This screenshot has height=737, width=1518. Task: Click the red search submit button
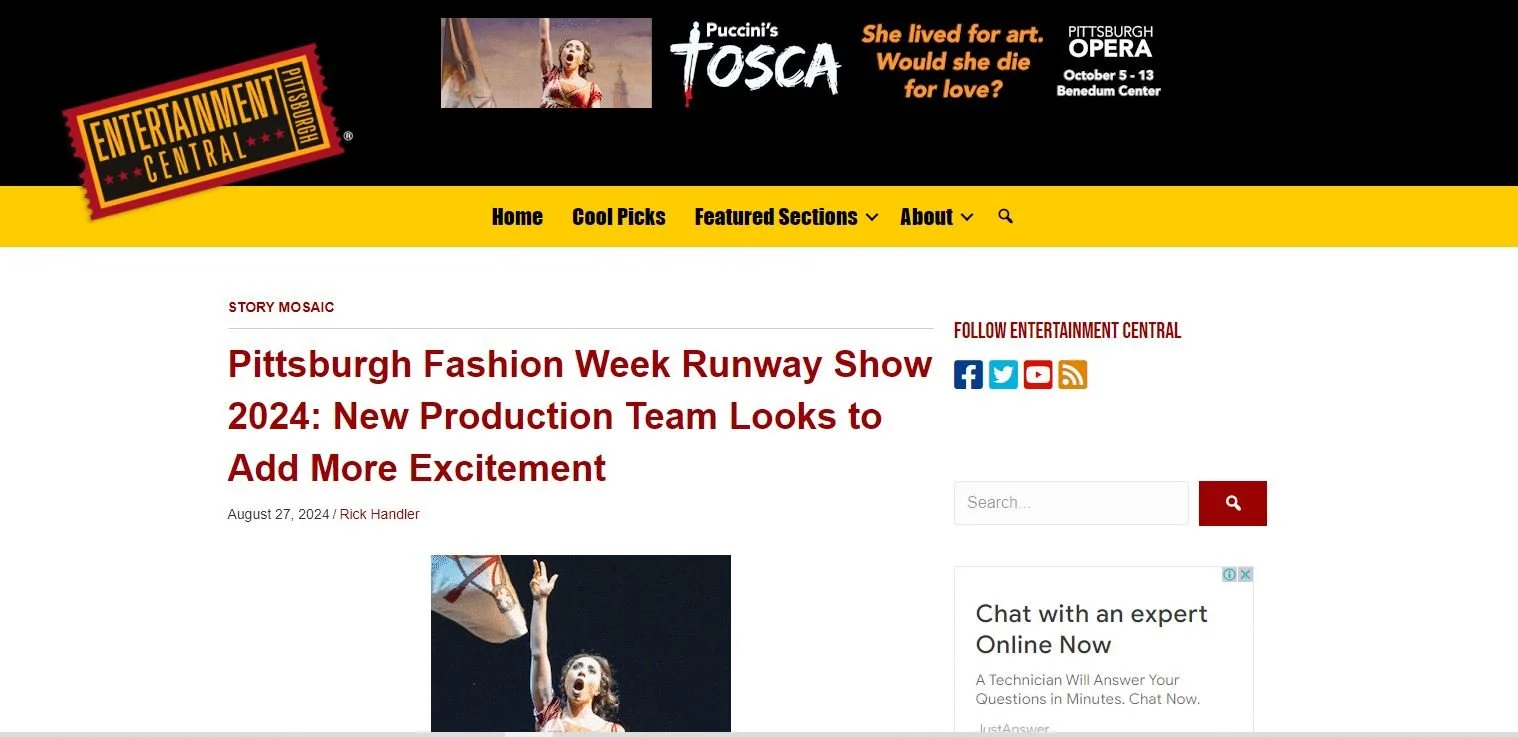(1232, 503)
